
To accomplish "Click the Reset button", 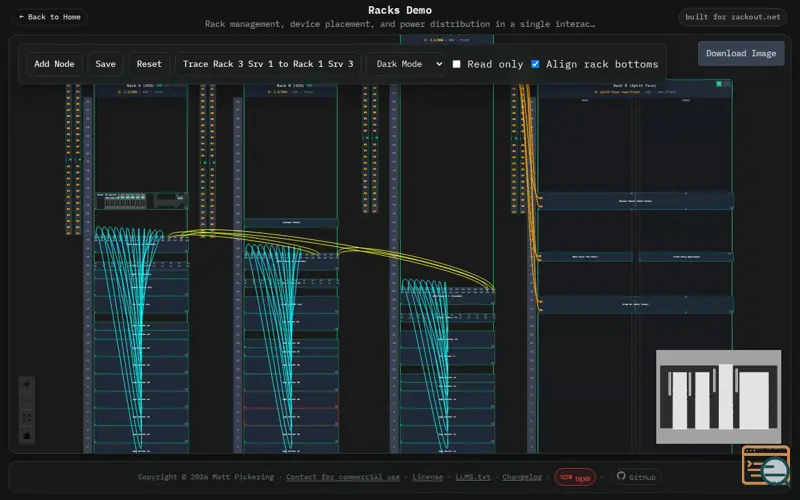I will pos(149,64).
